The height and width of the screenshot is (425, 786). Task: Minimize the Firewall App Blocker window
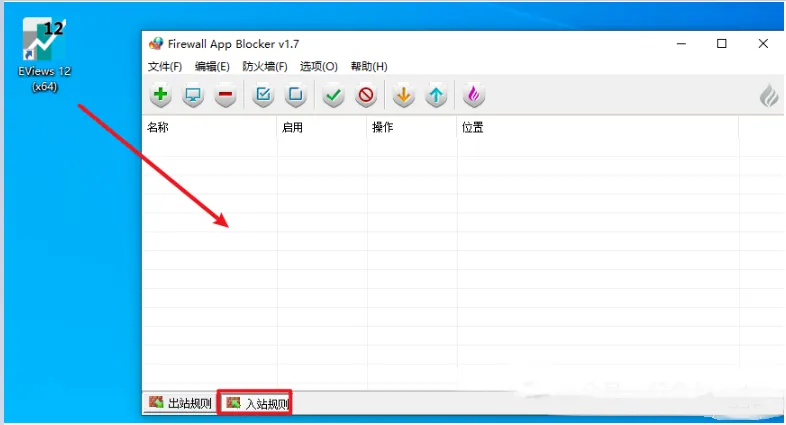681,44
